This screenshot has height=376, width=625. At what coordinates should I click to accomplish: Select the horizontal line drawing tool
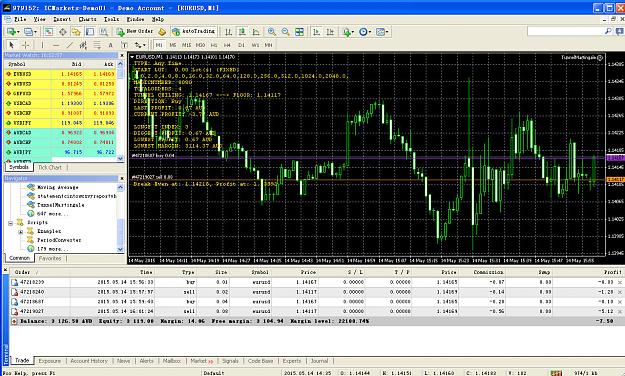(56, 45)
